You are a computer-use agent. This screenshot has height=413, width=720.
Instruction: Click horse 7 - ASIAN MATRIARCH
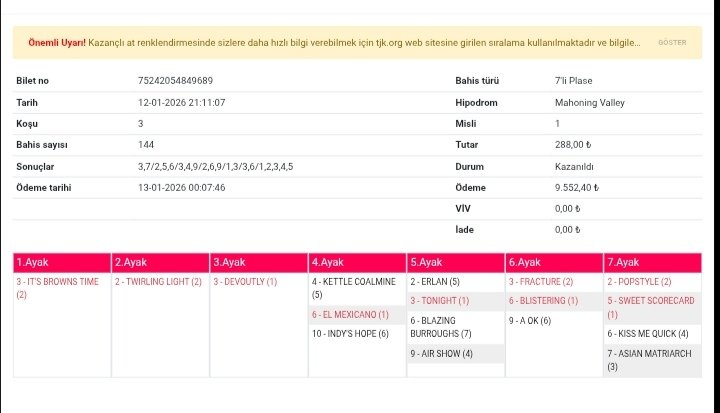click(649, 360)
